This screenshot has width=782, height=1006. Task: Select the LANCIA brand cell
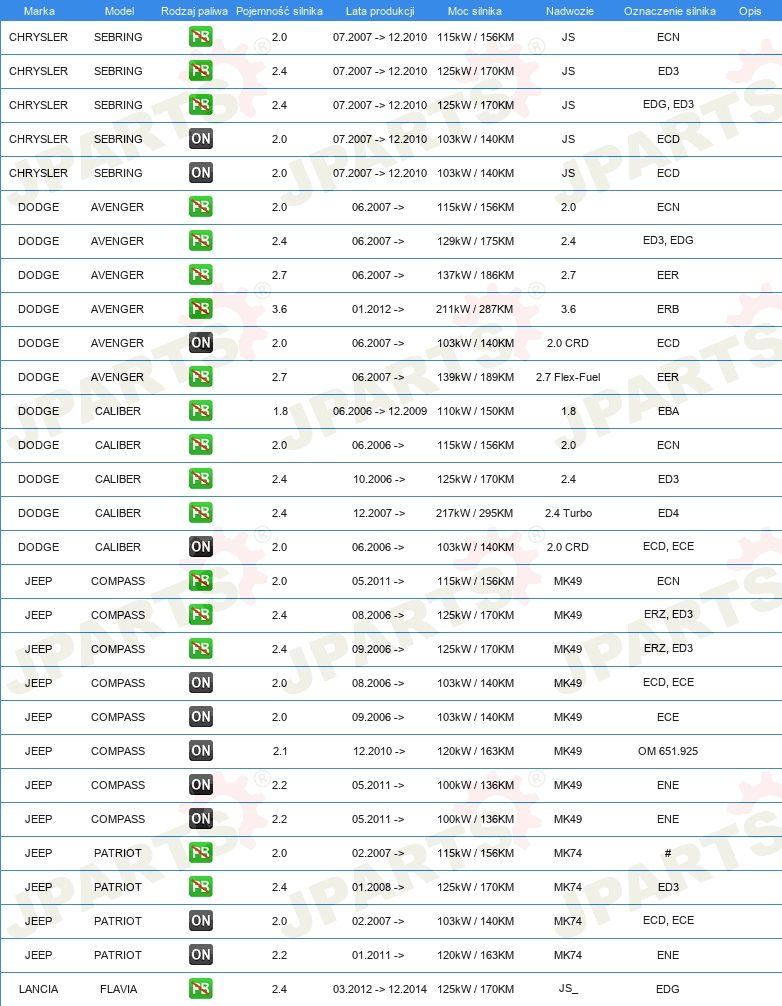(38, 989)
